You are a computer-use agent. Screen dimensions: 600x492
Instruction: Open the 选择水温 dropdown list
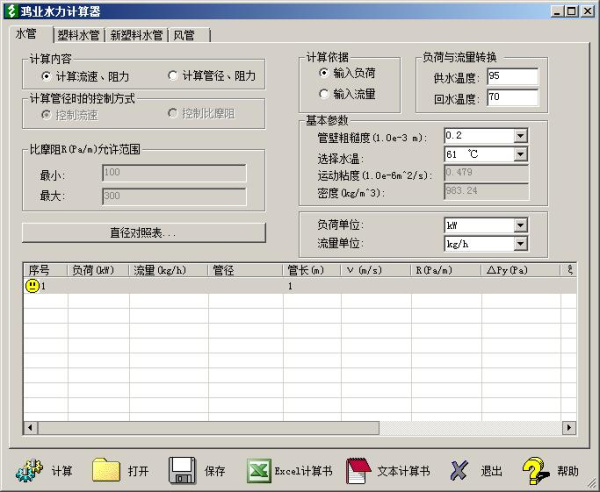tap(520, 155)
